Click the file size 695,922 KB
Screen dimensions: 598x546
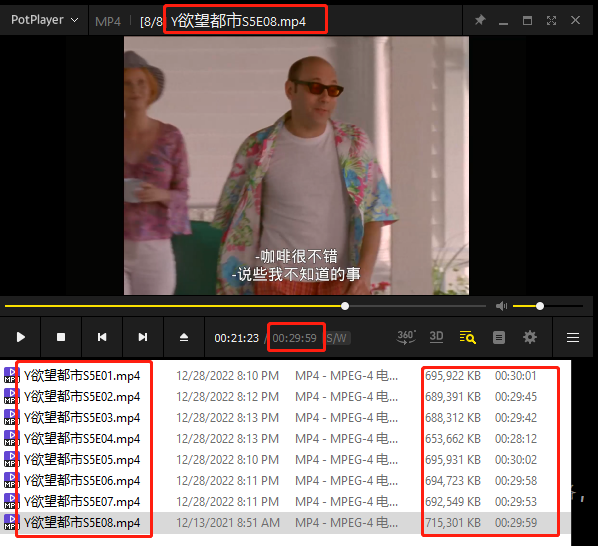(453, 376)
